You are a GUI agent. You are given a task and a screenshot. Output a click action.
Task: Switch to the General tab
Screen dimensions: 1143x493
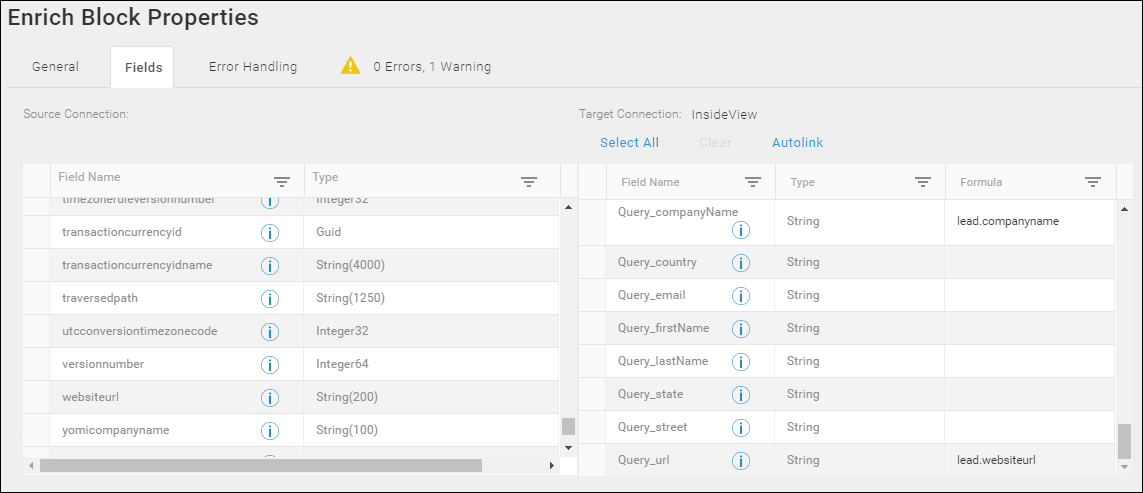click(55, 66)
